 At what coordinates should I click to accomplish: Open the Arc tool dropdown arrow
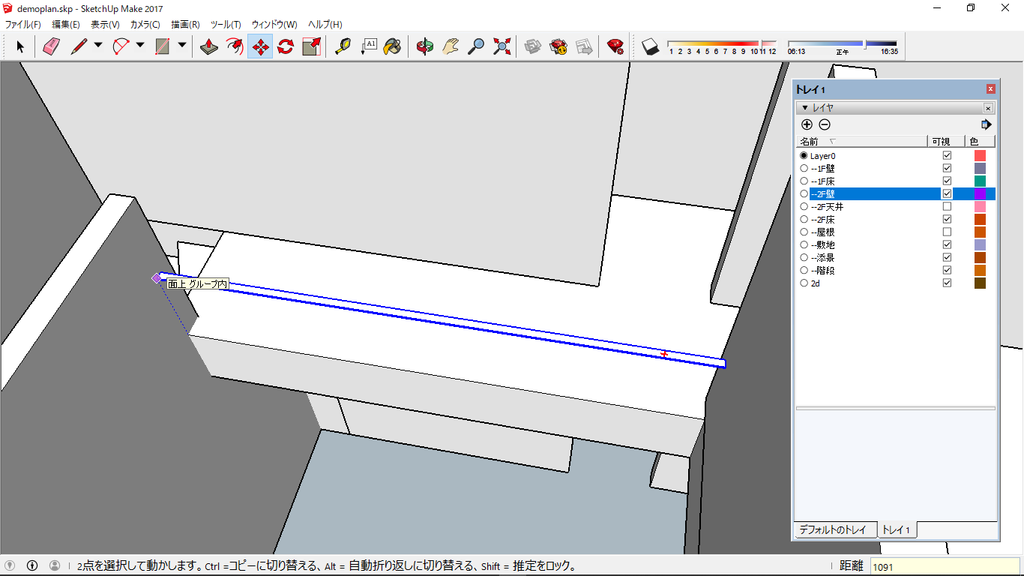[140, 46]
